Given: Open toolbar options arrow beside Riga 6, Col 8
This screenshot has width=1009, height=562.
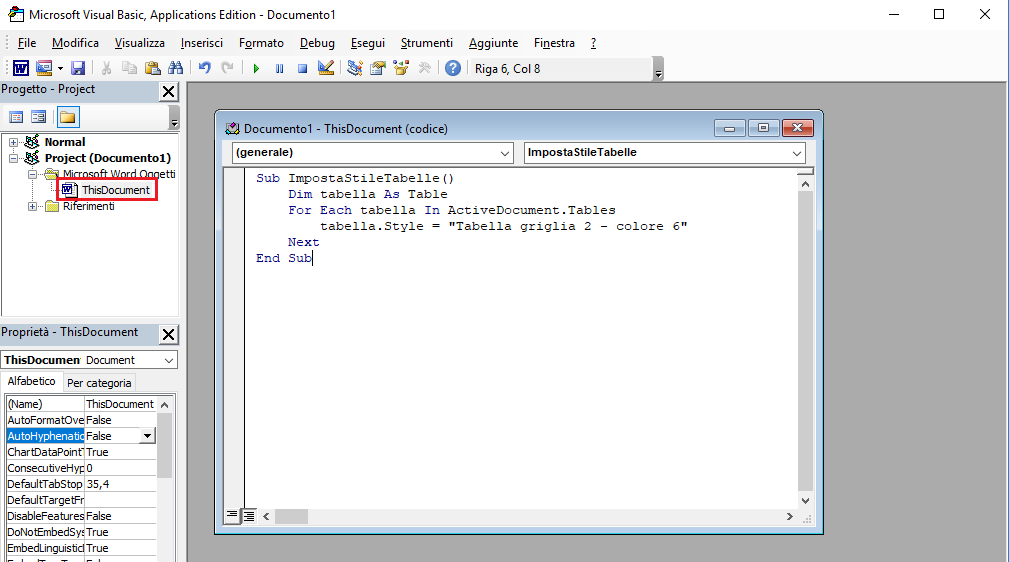Looking at the screenshot, I should (x=658, y=70).
